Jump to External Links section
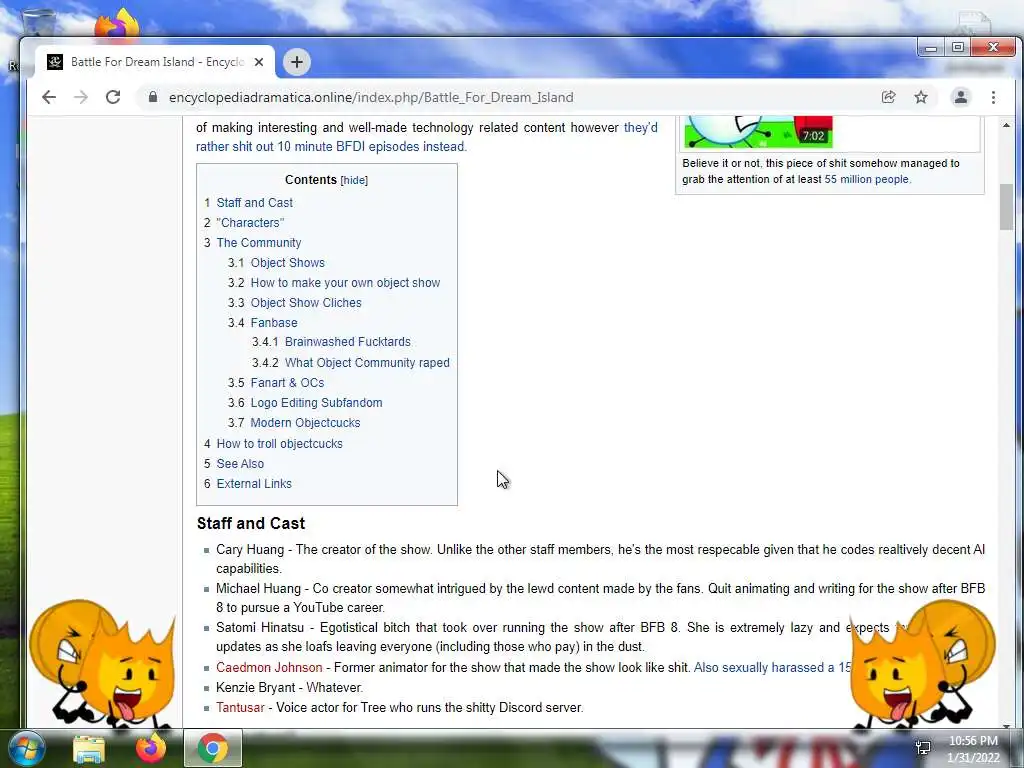 [254, 484]
